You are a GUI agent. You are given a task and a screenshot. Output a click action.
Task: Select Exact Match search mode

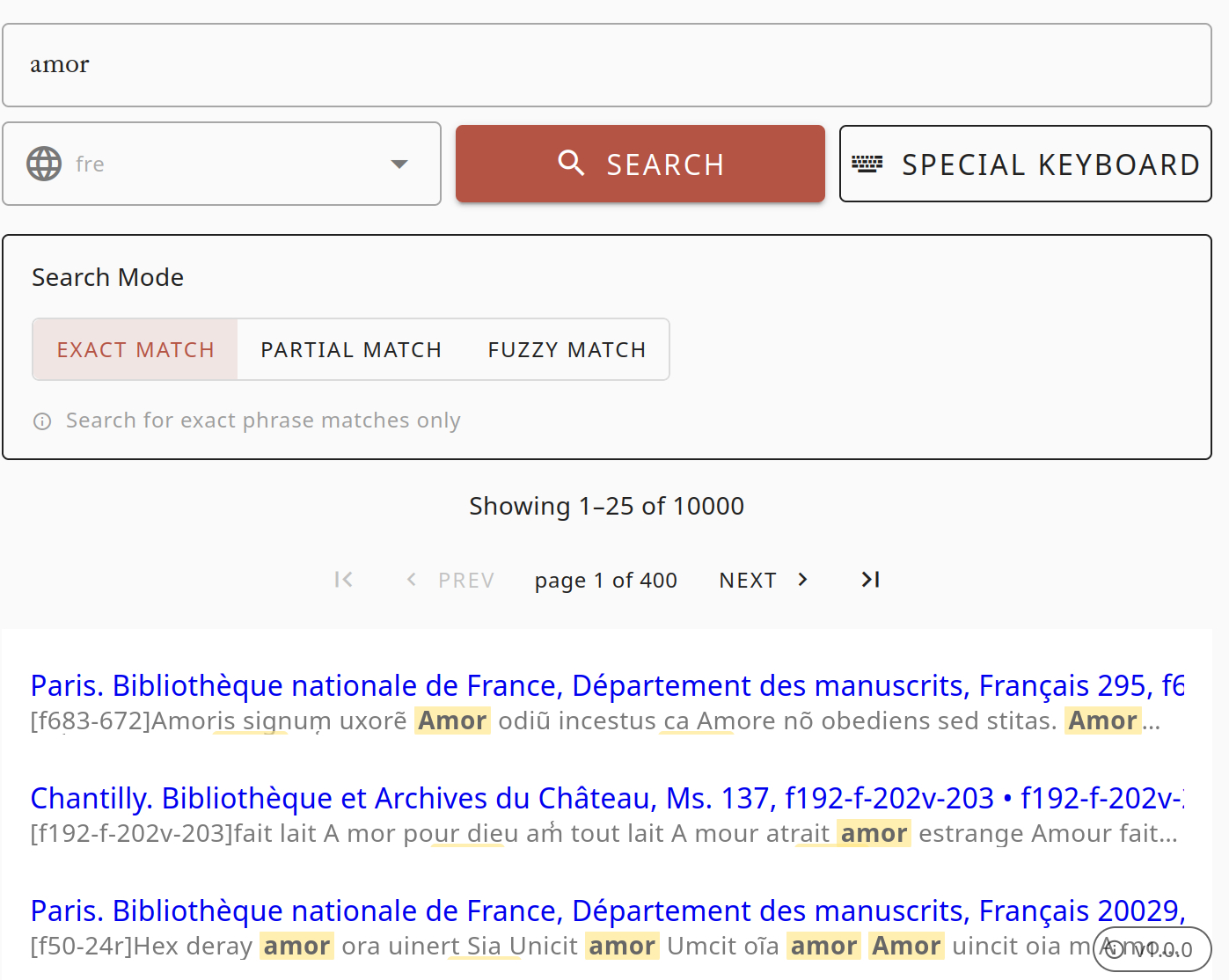tap(135, 350)
